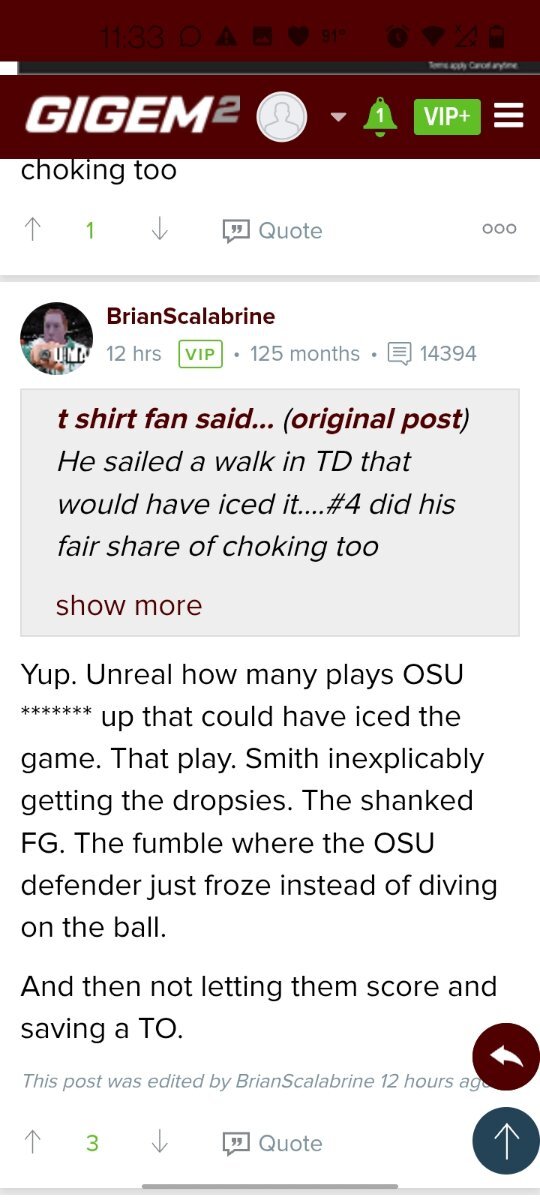Downvote BrianScalabrine's post
The width and height of the screenshot is (540, 1200).
pyautogui.click(x=159, y=1143)
